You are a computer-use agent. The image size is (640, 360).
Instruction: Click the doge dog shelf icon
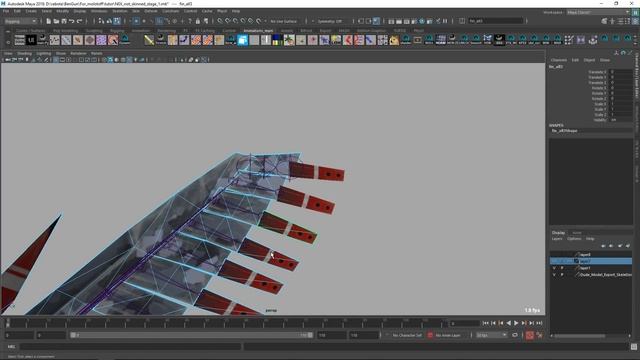tap(394, 40)
